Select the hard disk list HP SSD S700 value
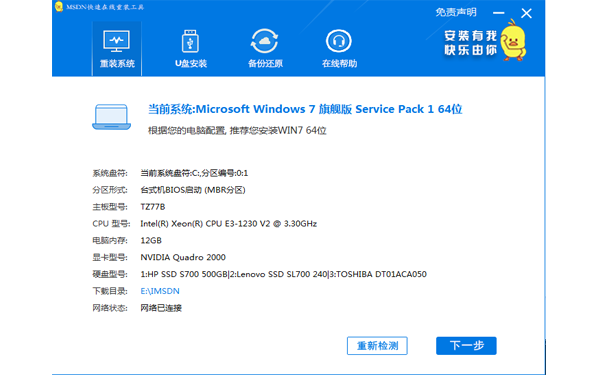The height and width of the screenshot is (375, 598). pyautogui.click(x=283, y=274)
